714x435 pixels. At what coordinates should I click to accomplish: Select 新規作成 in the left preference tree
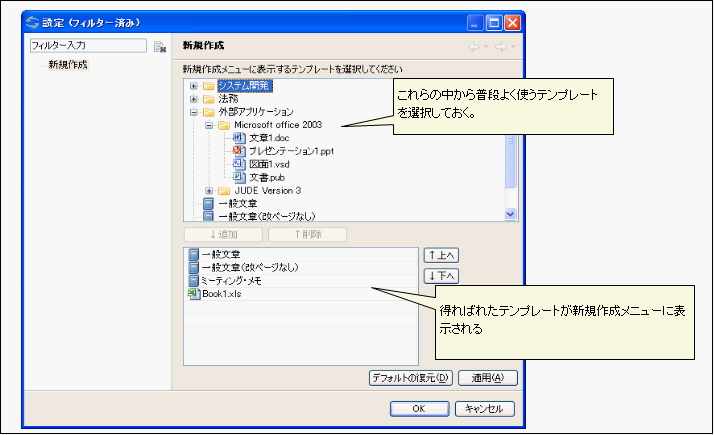(x=68, y=65)
